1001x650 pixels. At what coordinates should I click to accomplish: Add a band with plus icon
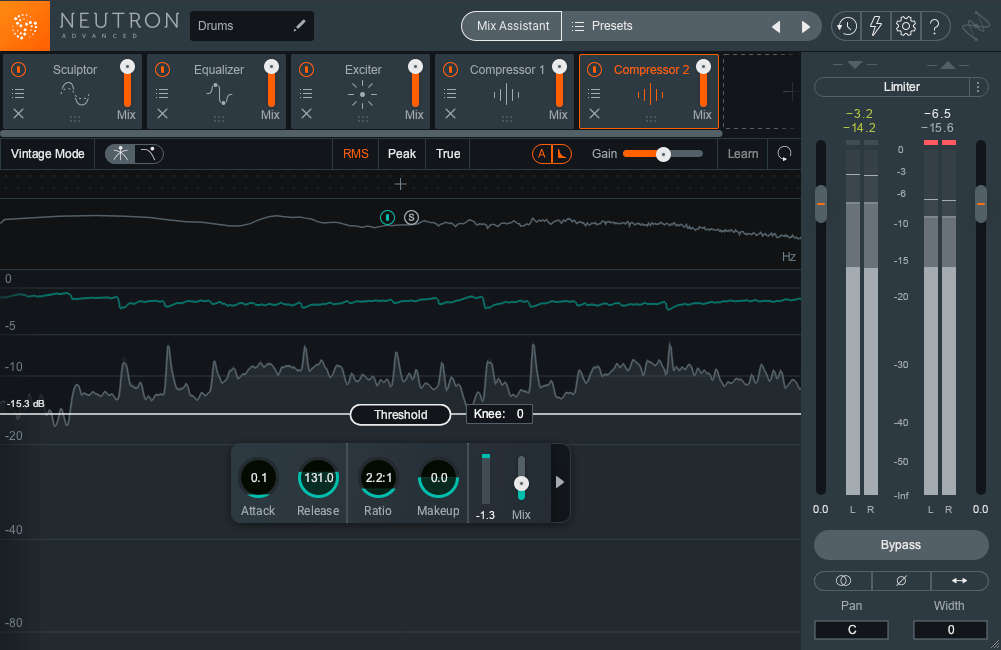(x=400, y=185)
